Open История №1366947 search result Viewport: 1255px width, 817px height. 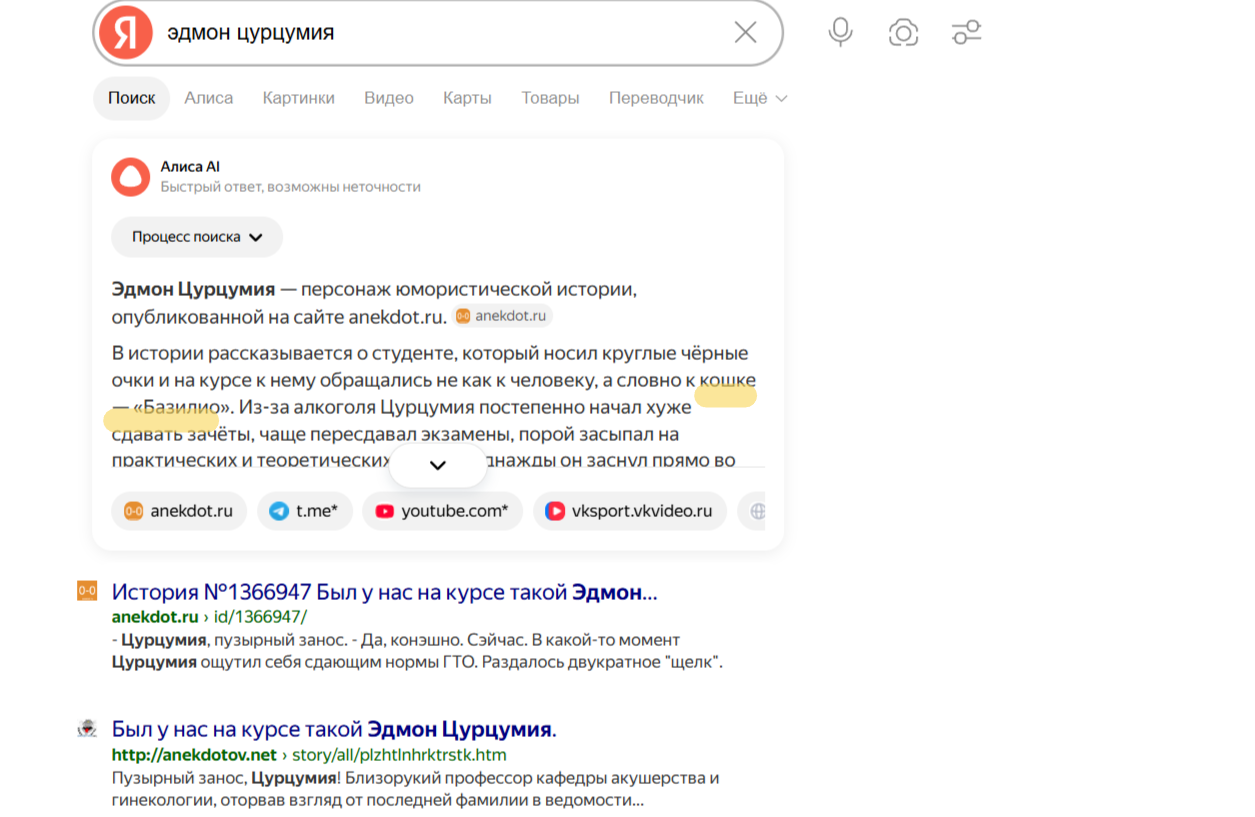pos(384,592)
